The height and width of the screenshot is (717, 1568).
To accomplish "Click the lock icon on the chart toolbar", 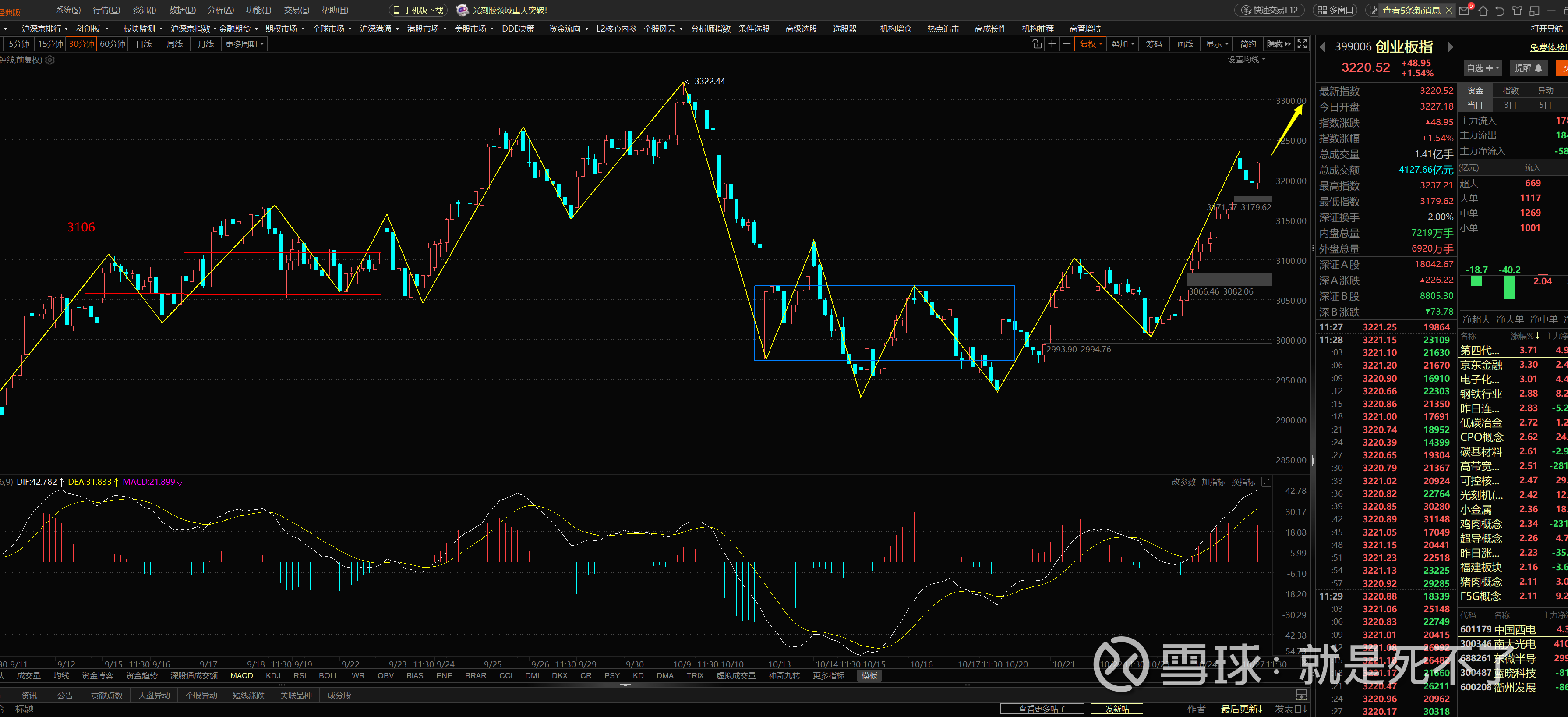I will [1037, 44].
